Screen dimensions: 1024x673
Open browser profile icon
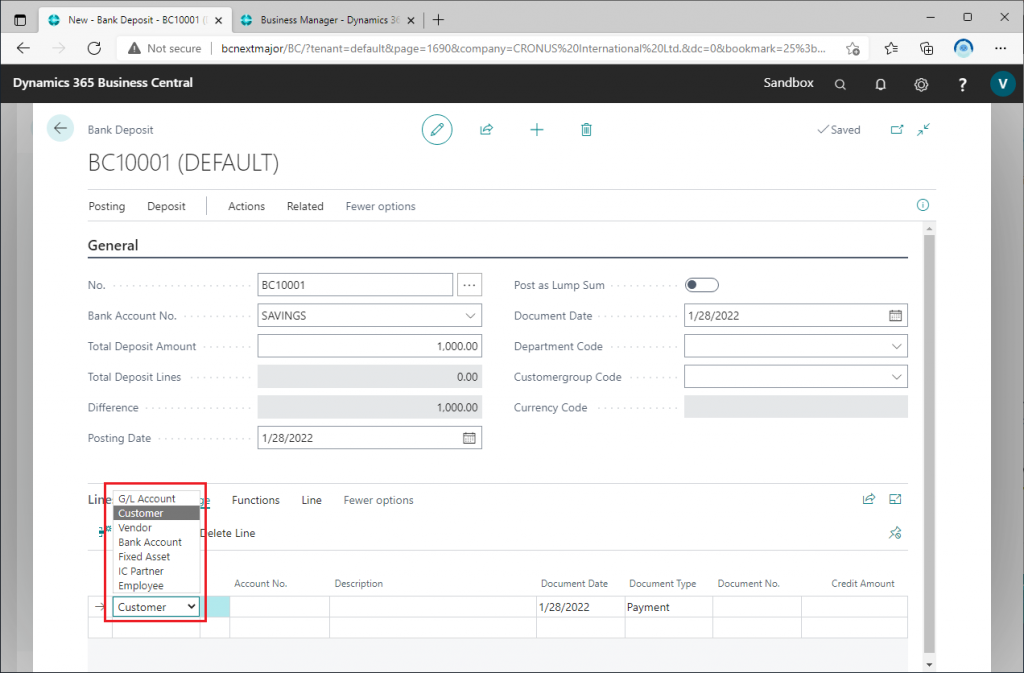(x=963, y=48)
